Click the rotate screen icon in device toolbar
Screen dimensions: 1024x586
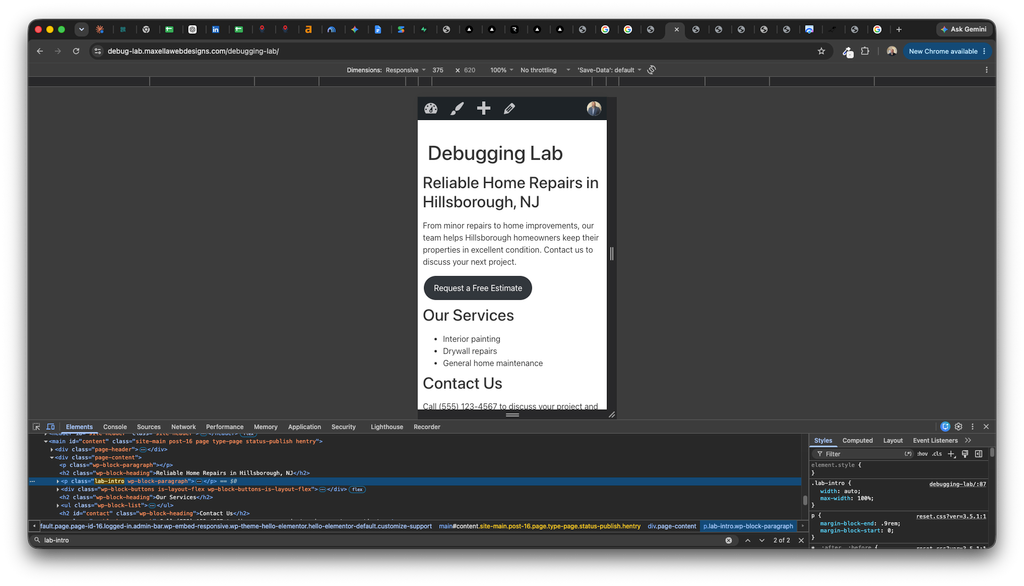(x=652, y=70)
